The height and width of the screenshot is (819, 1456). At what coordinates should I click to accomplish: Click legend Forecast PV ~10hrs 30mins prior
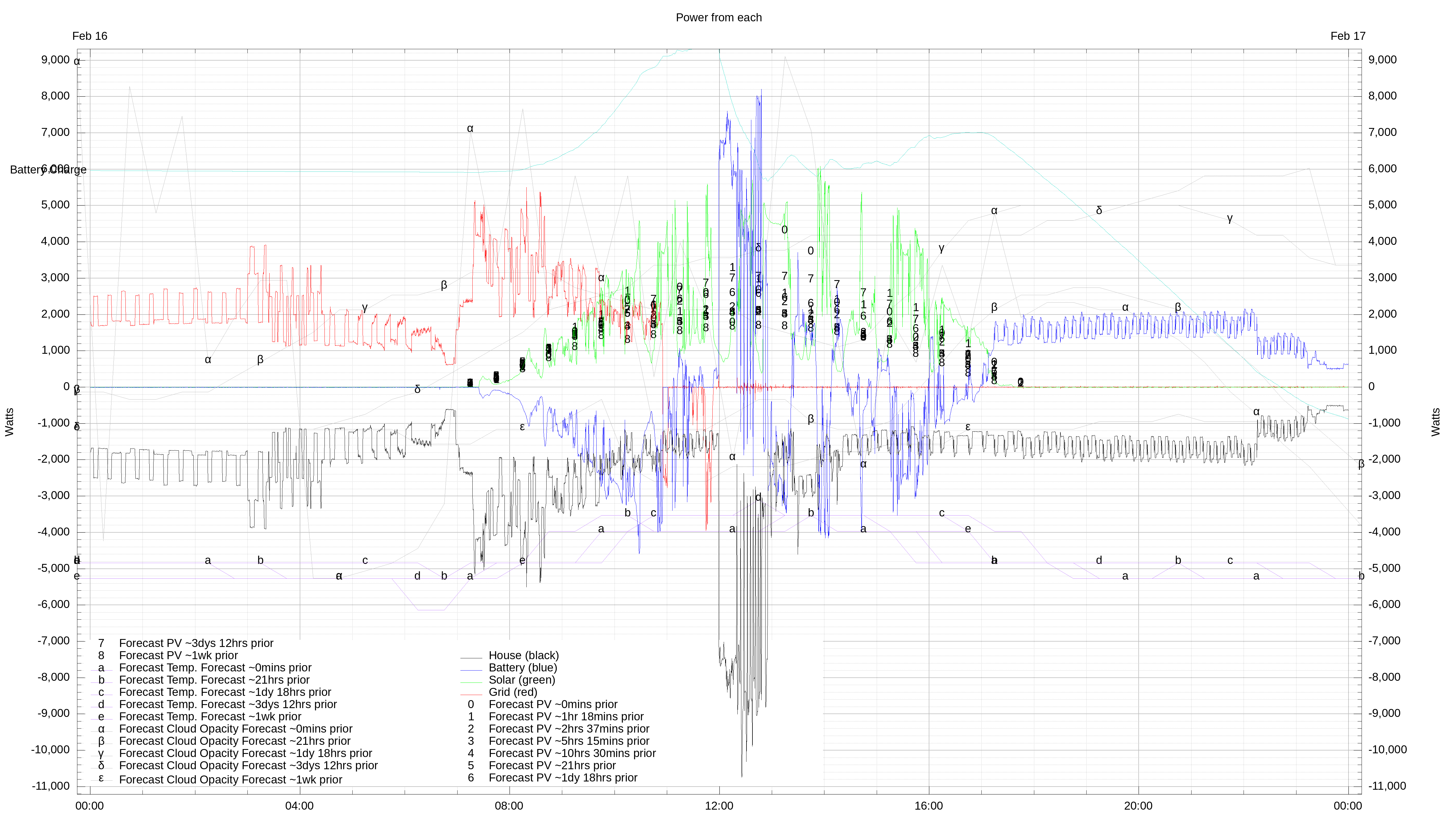tap(572, 753)
